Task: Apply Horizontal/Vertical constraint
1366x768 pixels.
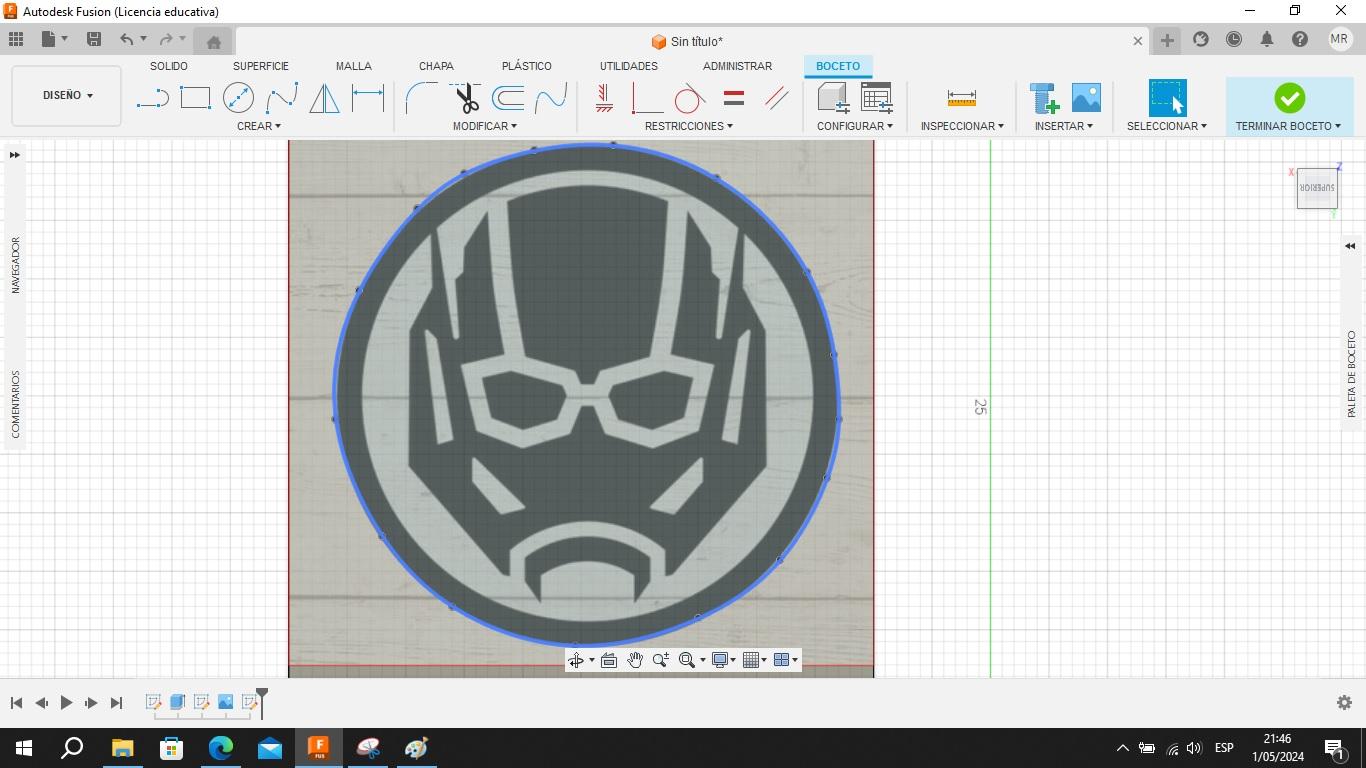Action: [x=604, y=98]
